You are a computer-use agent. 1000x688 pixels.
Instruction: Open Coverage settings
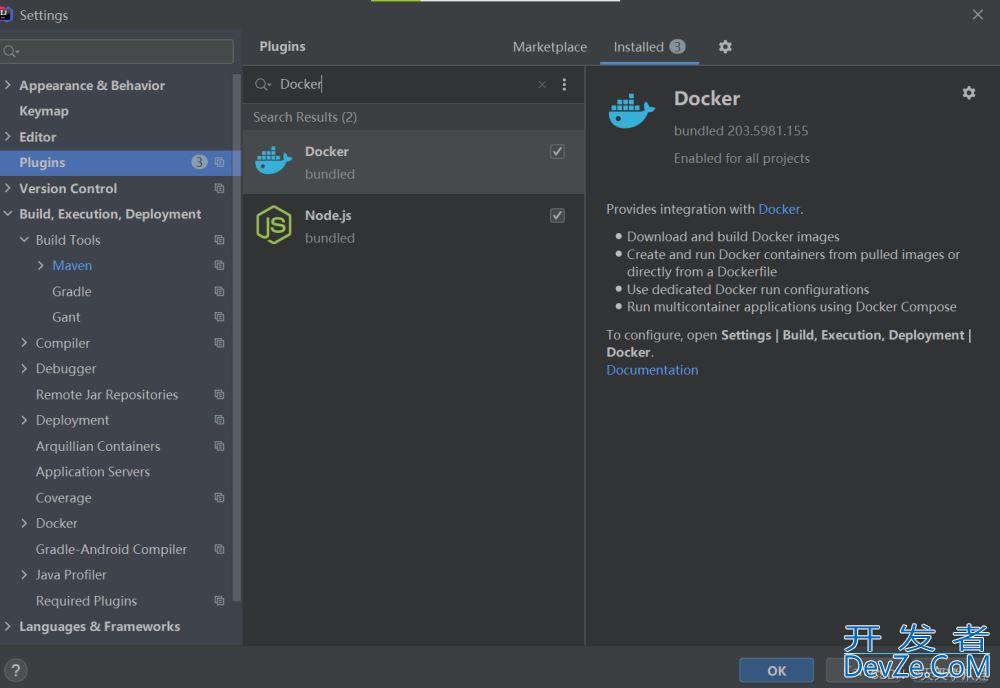pos(63,498)
